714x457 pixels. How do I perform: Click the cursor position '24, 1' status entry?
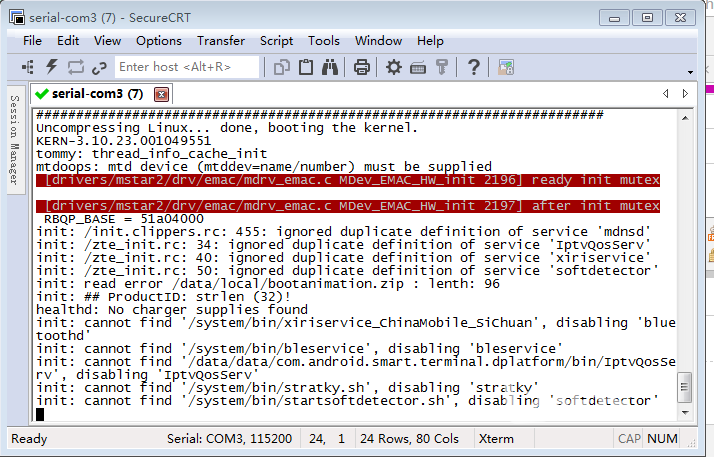pyautogui.click(x=326, y=439)
